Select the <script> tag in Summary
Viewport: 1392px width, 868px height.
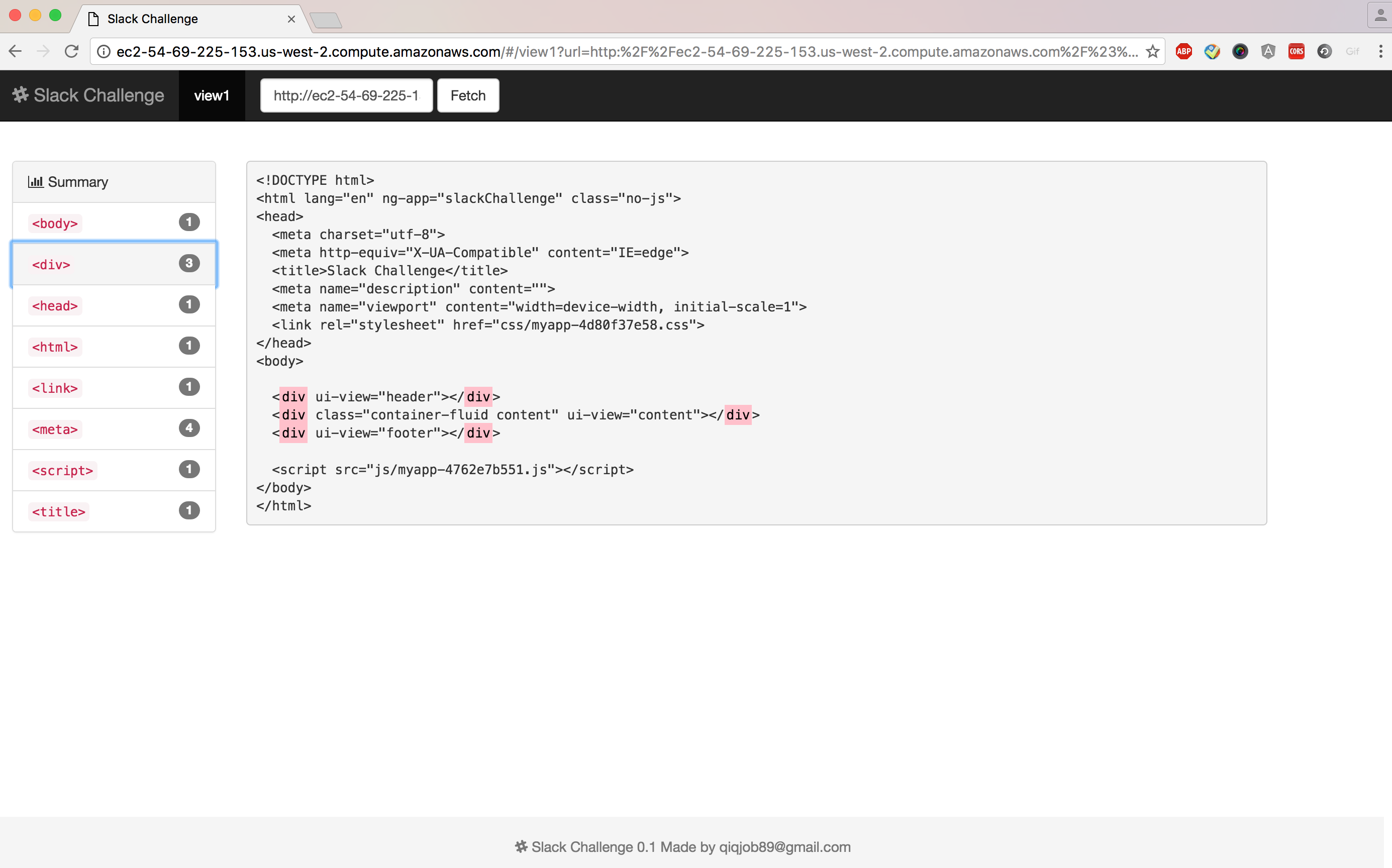click(114, 470)
